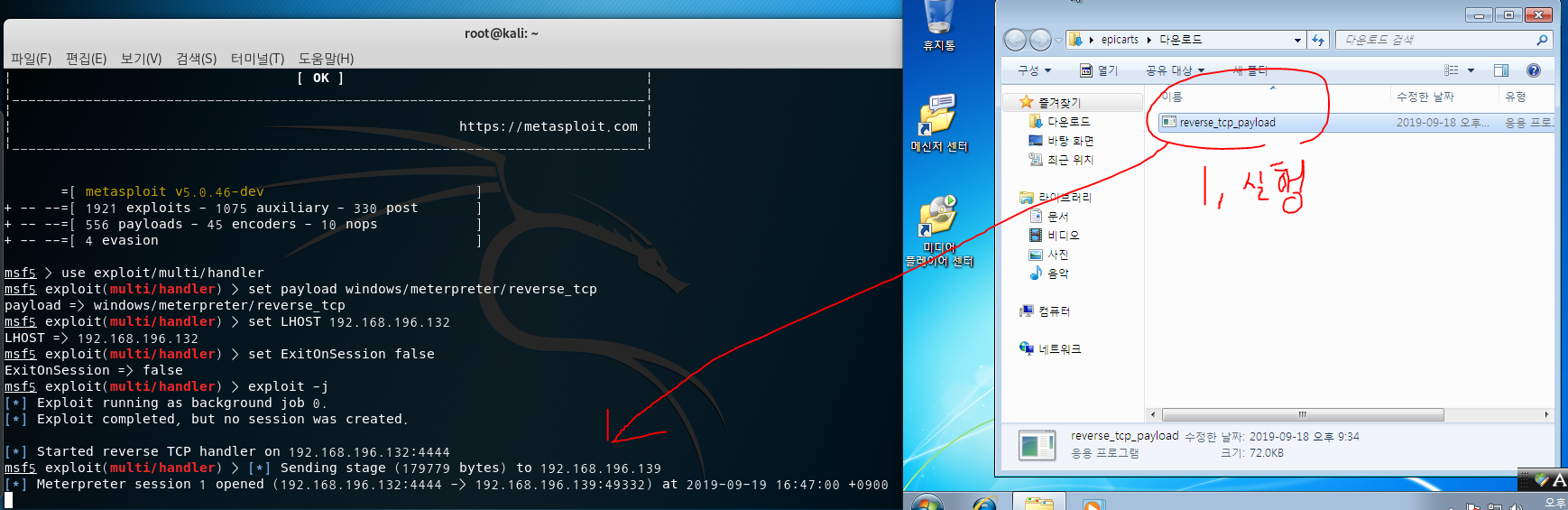
Task: Select 사진 library
Action: coord(1057,255)
